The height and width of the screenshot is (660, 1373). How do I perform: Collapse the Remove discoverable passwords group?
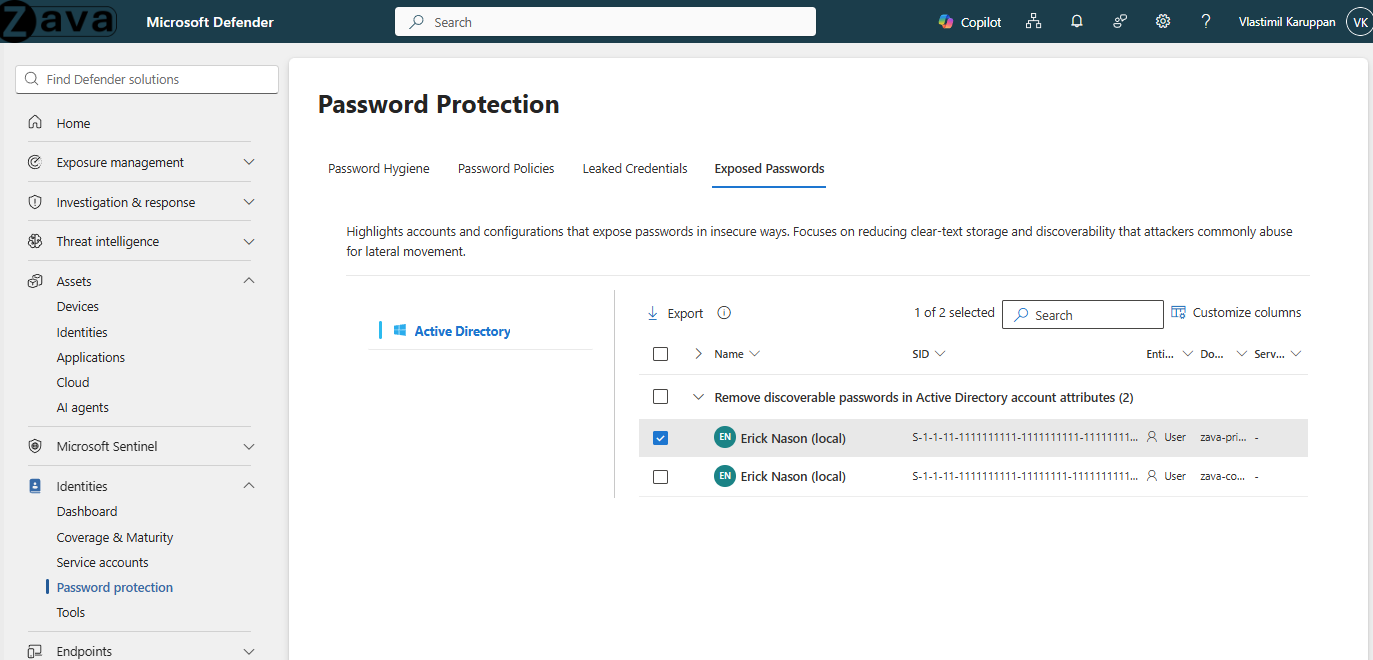click(x=699, y=397)
